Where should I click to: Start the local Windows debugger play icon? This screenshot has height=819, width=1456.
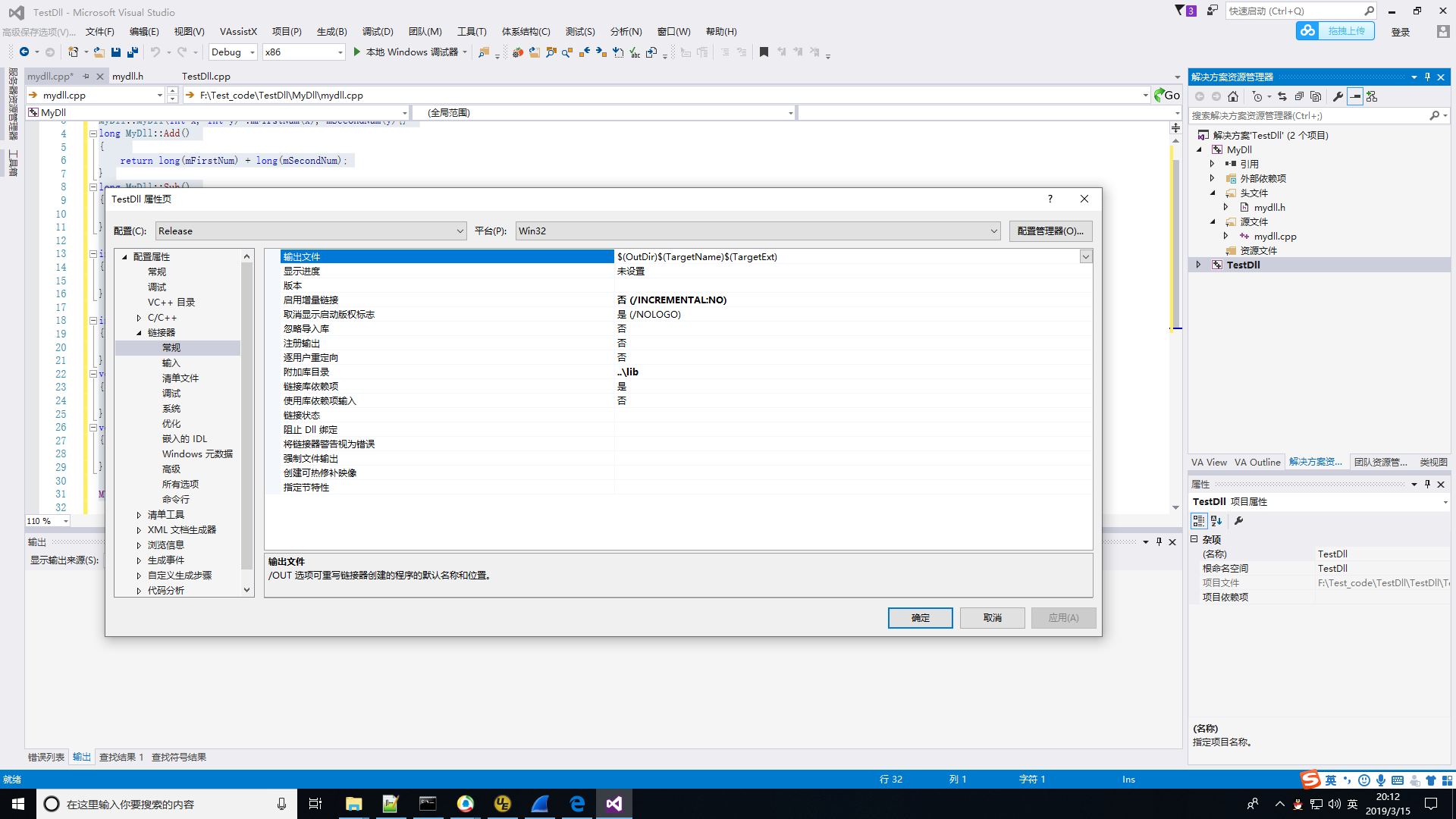357,52
